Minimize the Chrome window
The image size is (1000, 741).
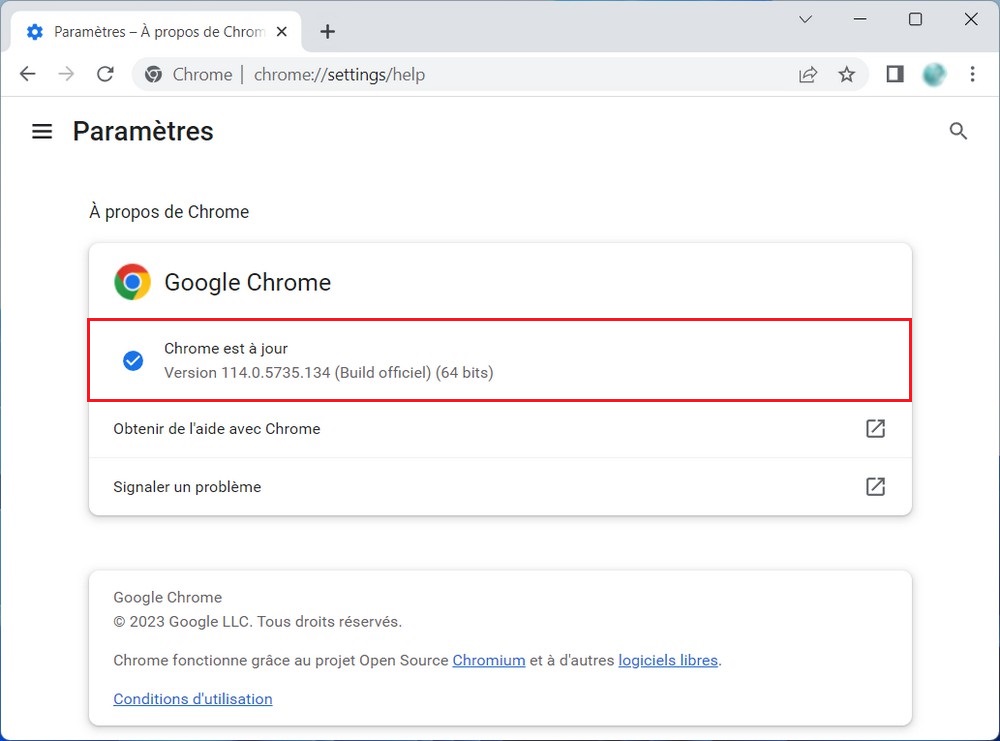click(860, 19)
